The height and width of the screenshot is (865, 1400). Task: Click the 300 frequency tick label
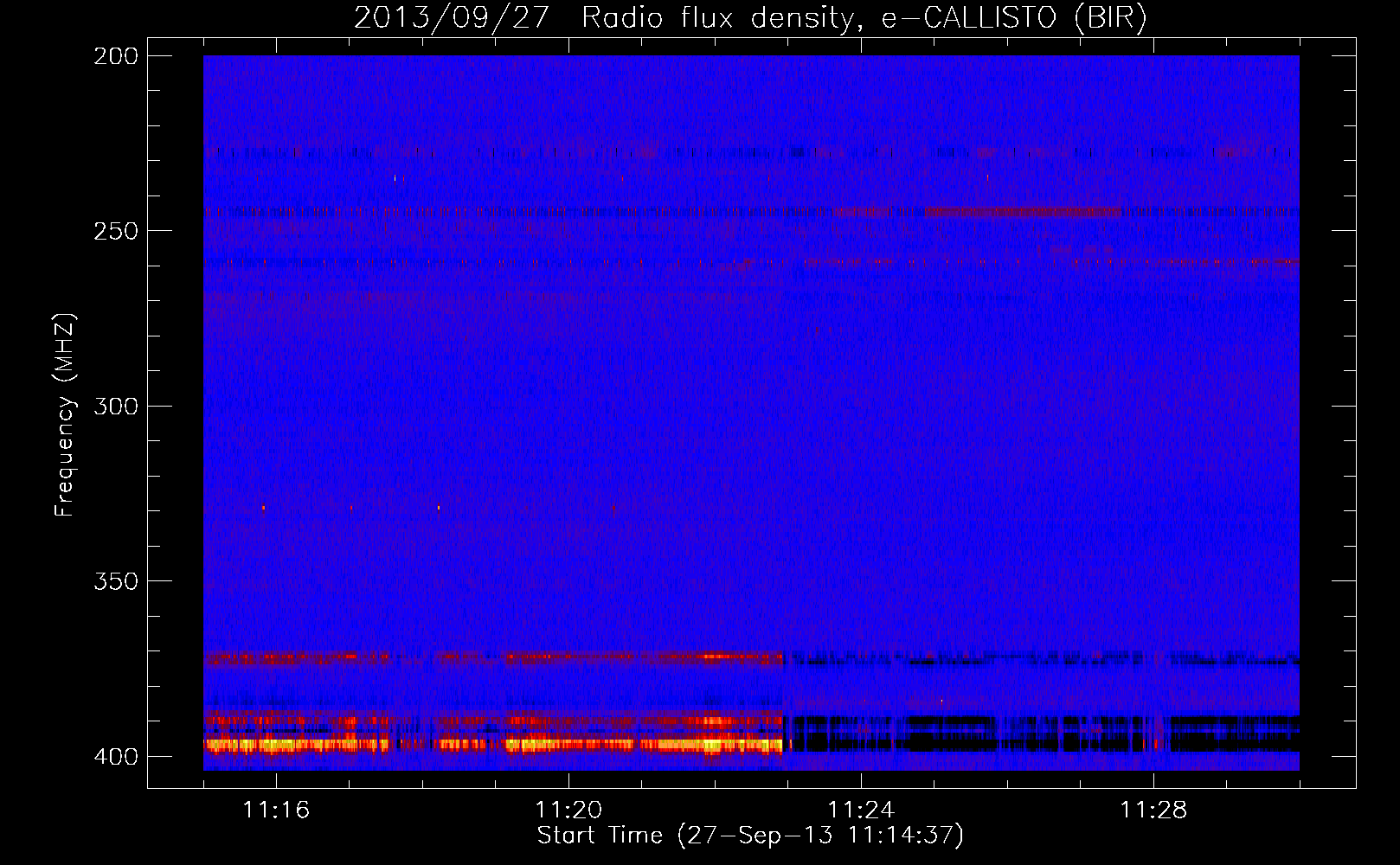tap(116, 406)
